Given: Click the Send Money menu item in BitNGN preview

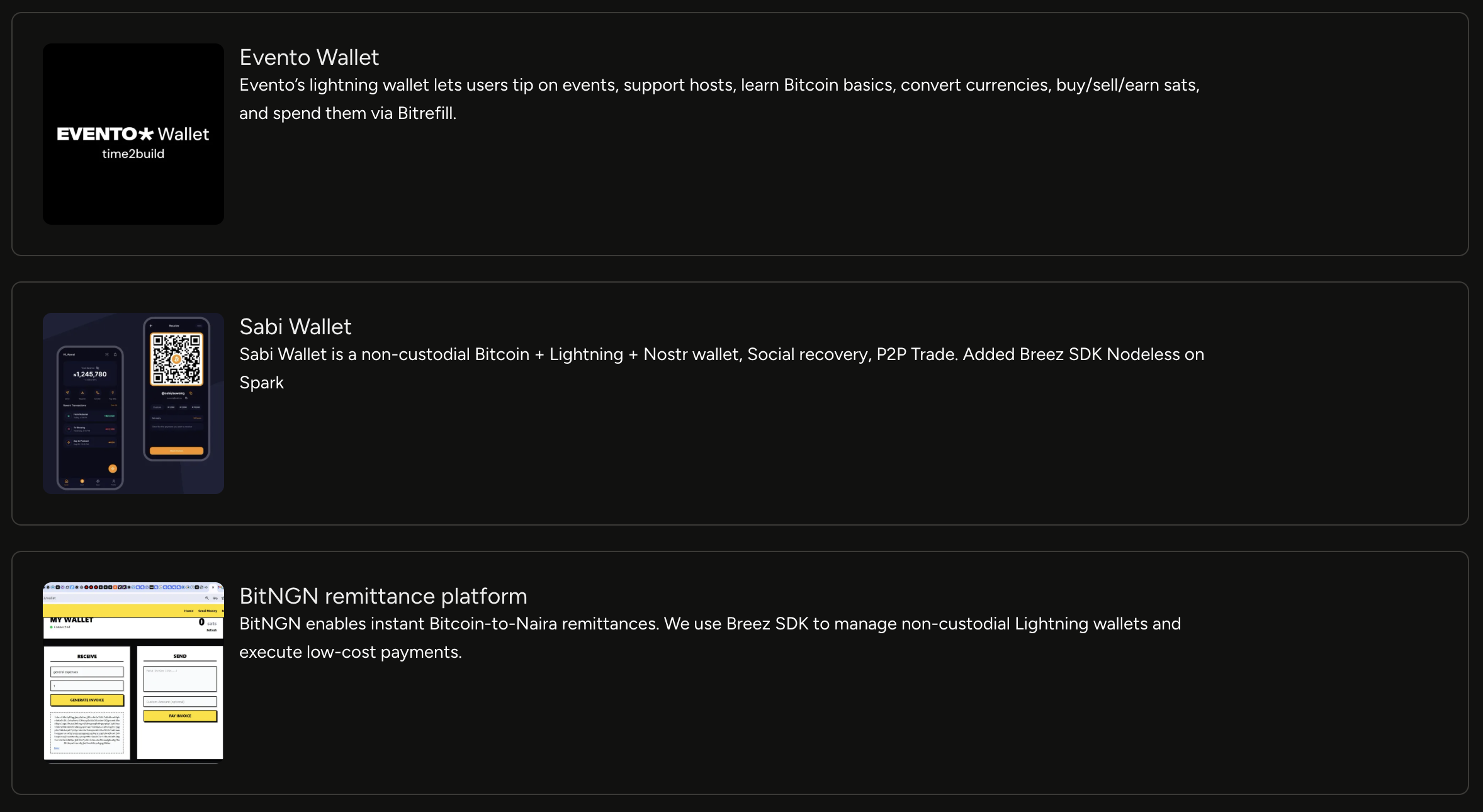Looking at the screenshot, I should click(208, 611).
